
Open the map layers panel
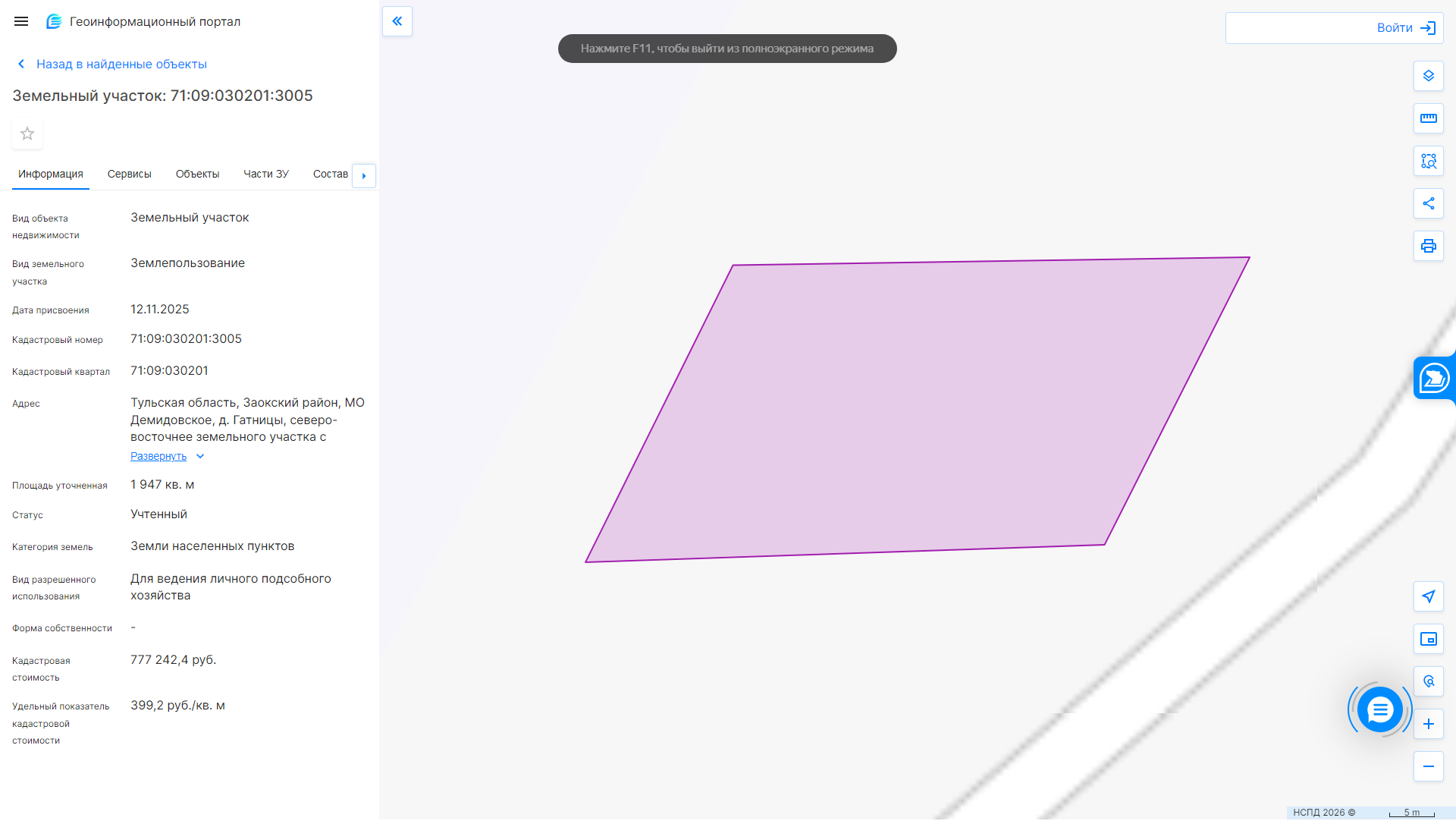click(1428, 76)
